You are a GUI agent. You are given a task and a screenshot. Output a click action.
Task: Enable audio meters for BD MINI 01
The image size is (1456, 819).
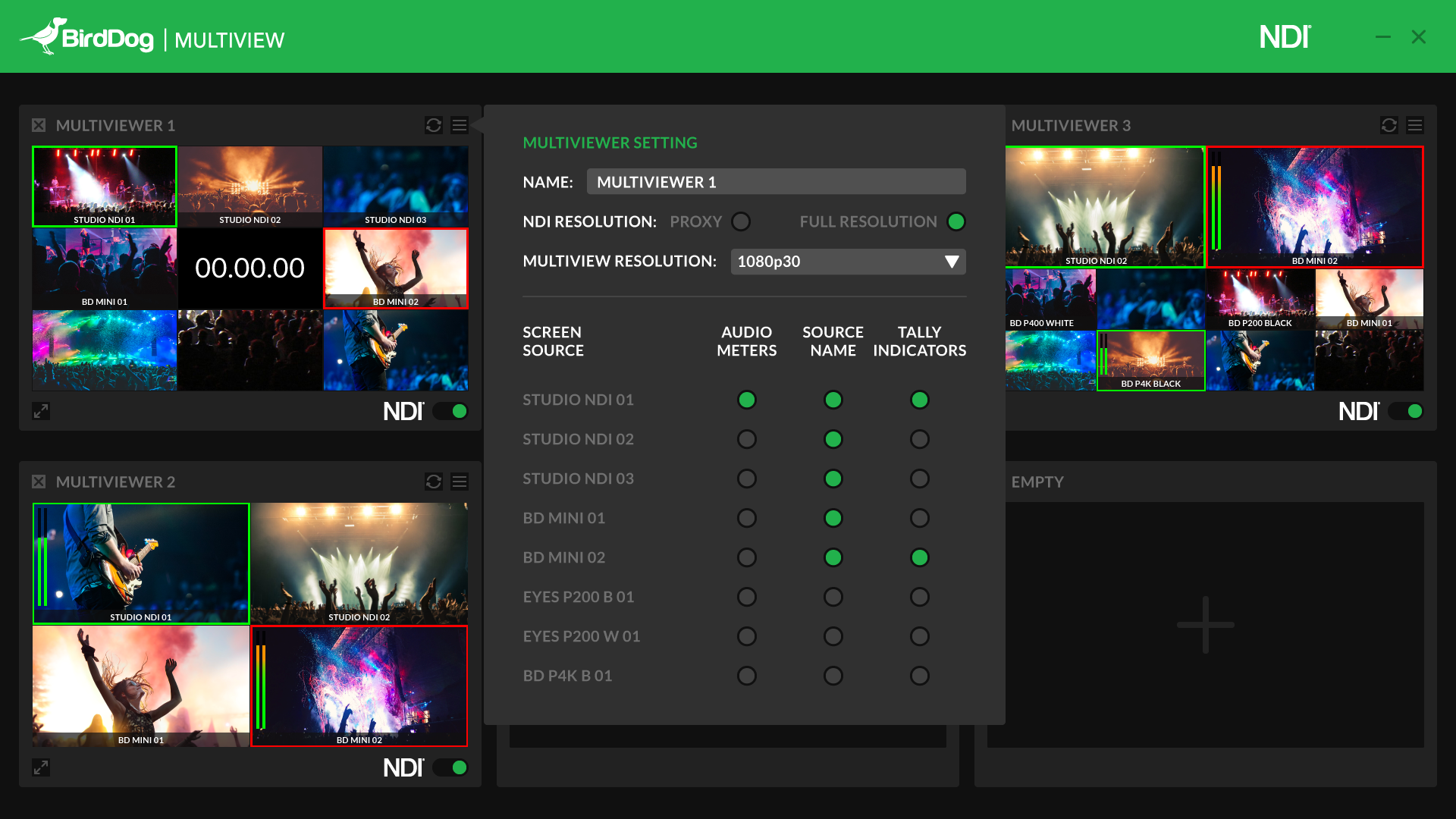coord(747,518)
